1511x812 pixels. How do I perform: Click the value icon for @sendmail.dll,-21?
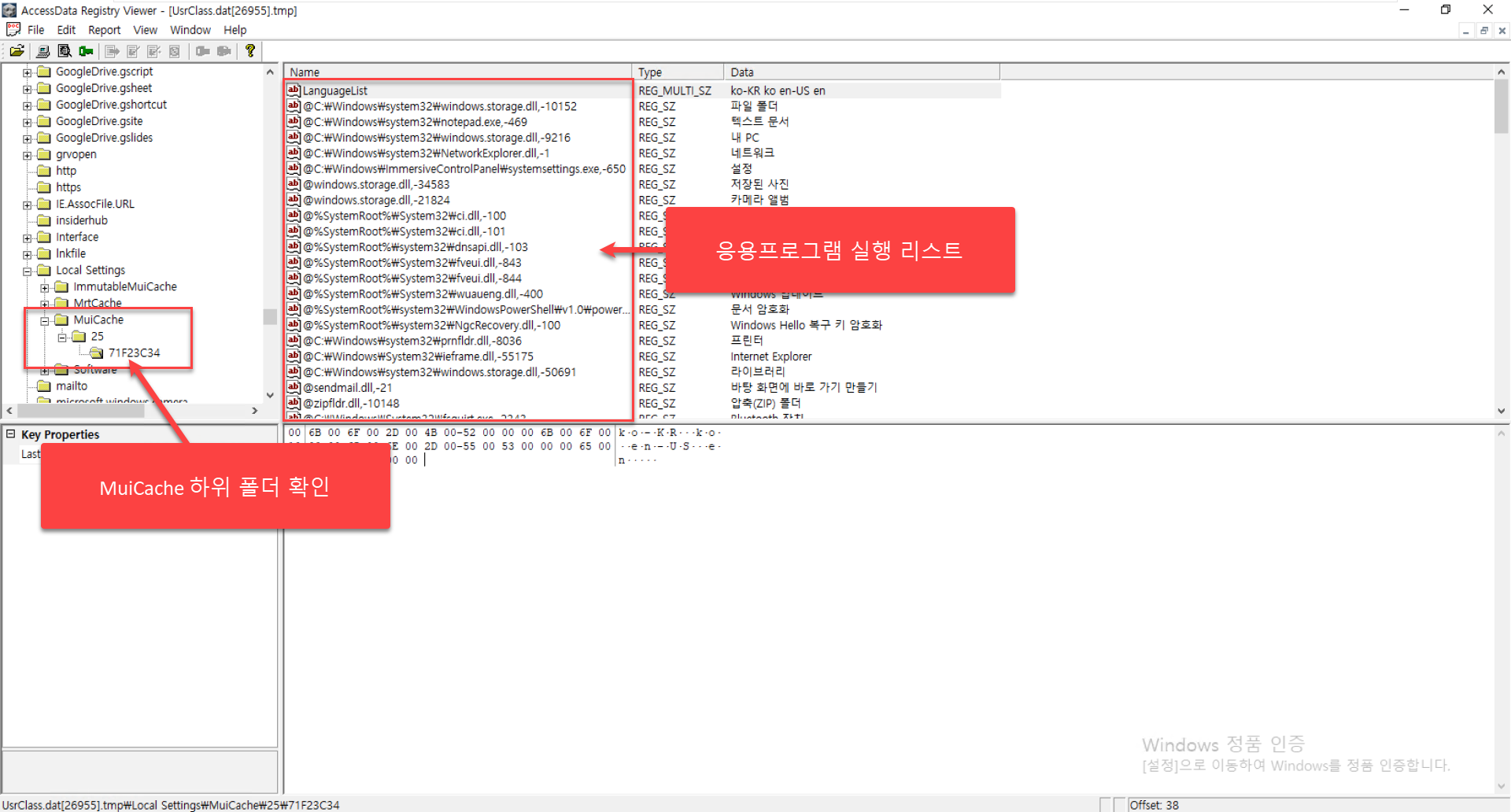click(x=294, y=387)
